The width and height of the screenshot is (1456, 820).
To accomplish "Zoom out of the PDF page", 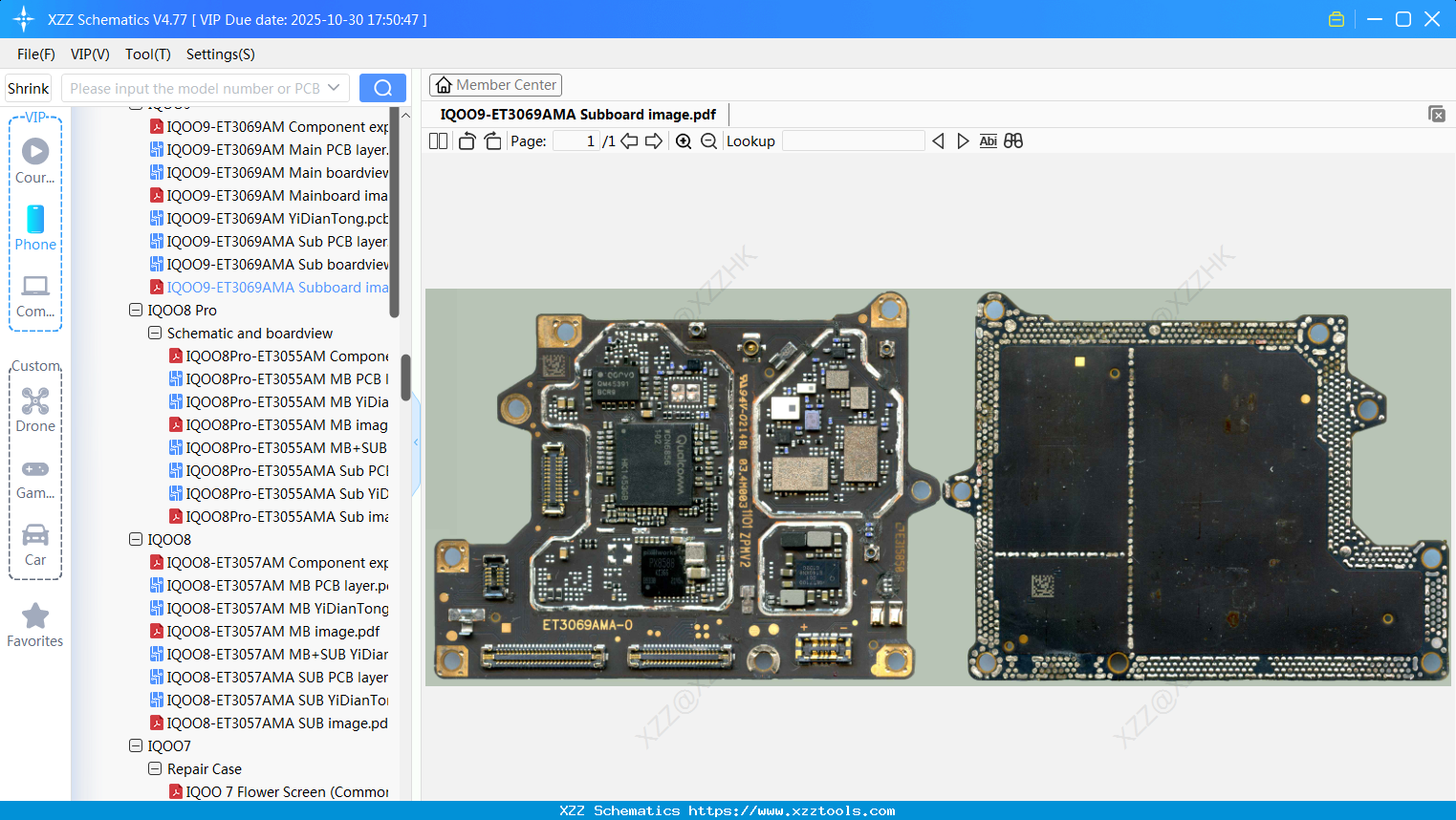I will click(x=708, y=140).
